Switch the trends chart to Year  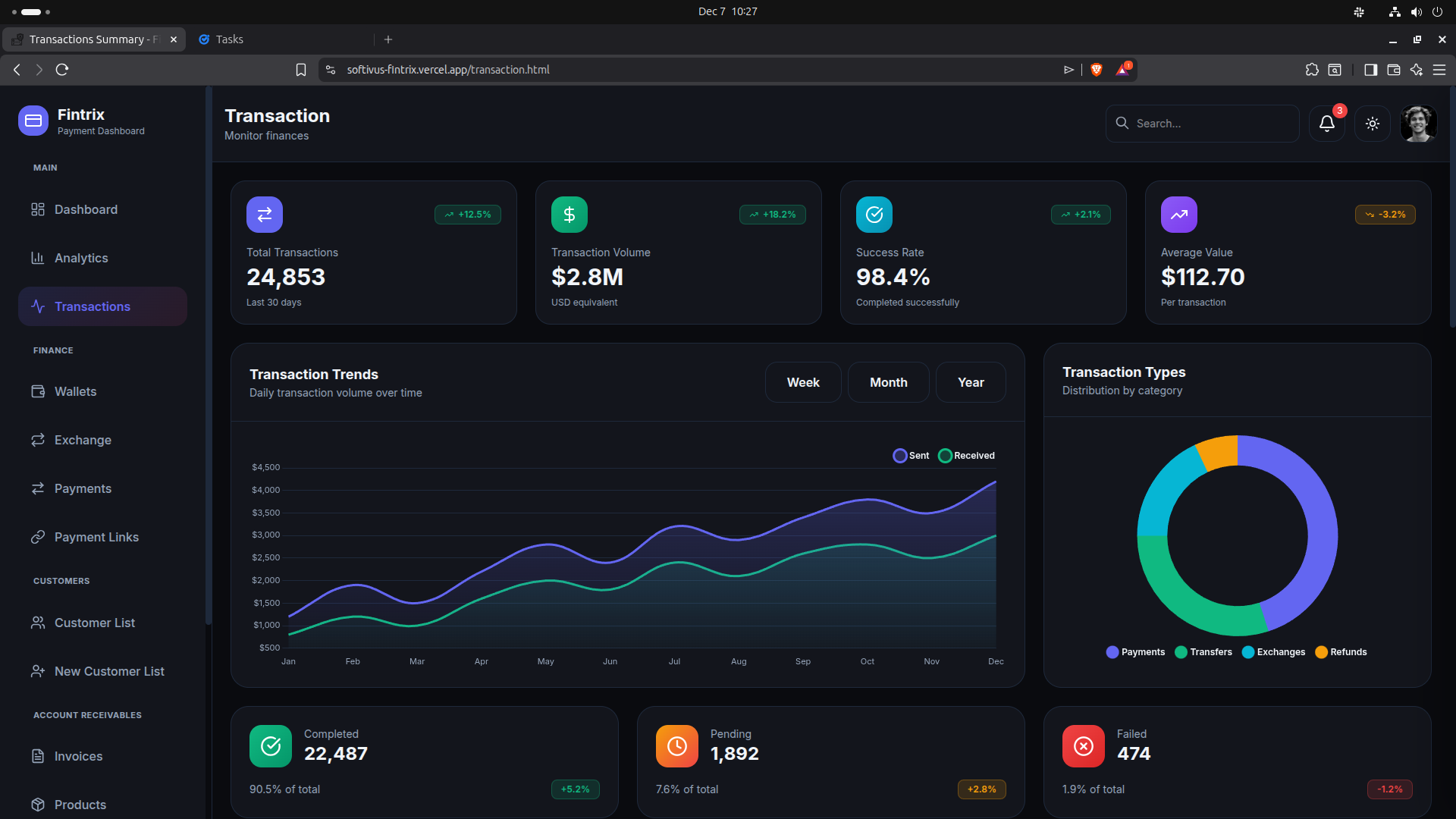pyautogui.click(x=971, y=382)
